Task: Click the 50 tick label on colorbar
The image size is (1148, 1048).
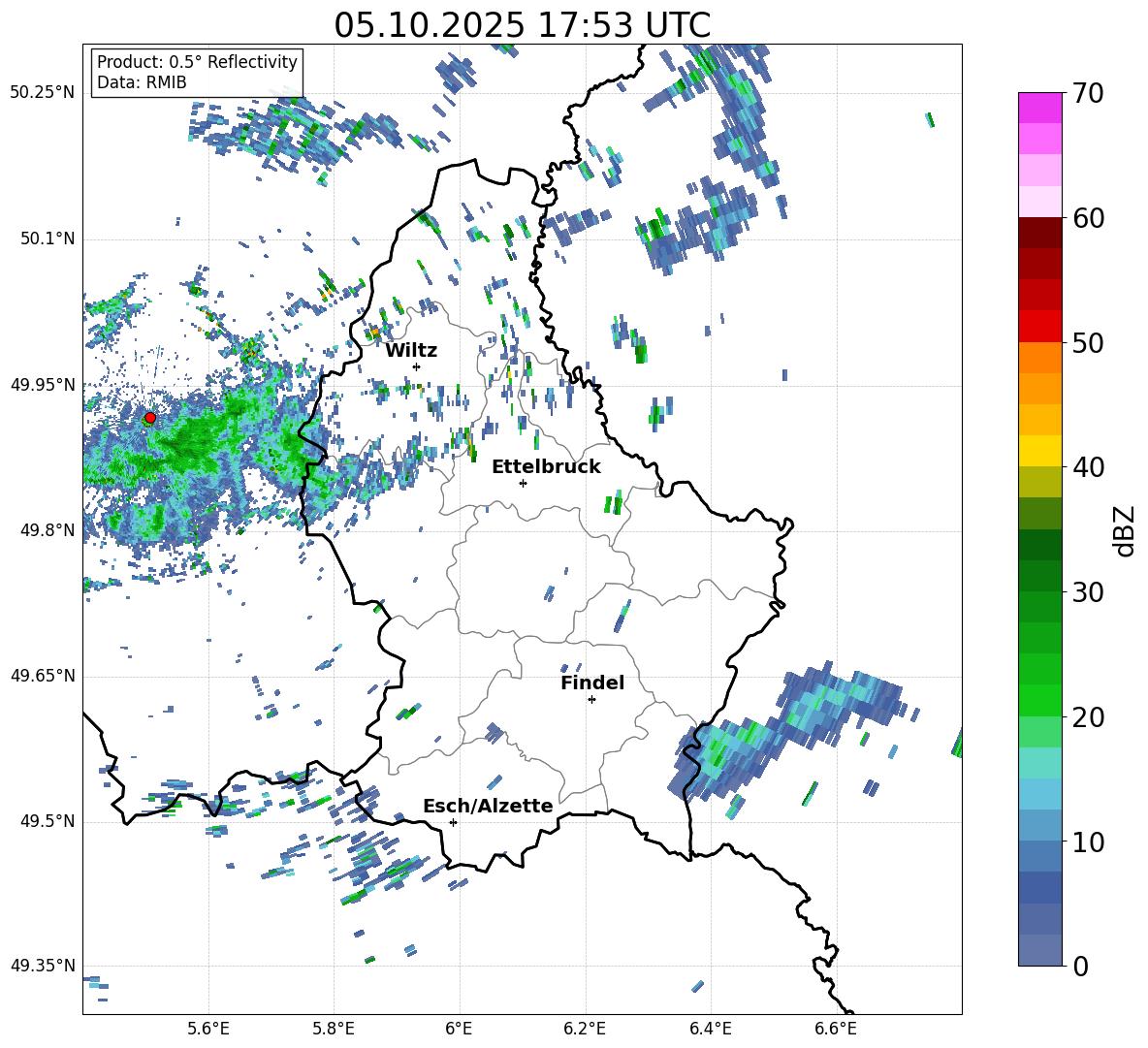Action: coord(1088,342)
